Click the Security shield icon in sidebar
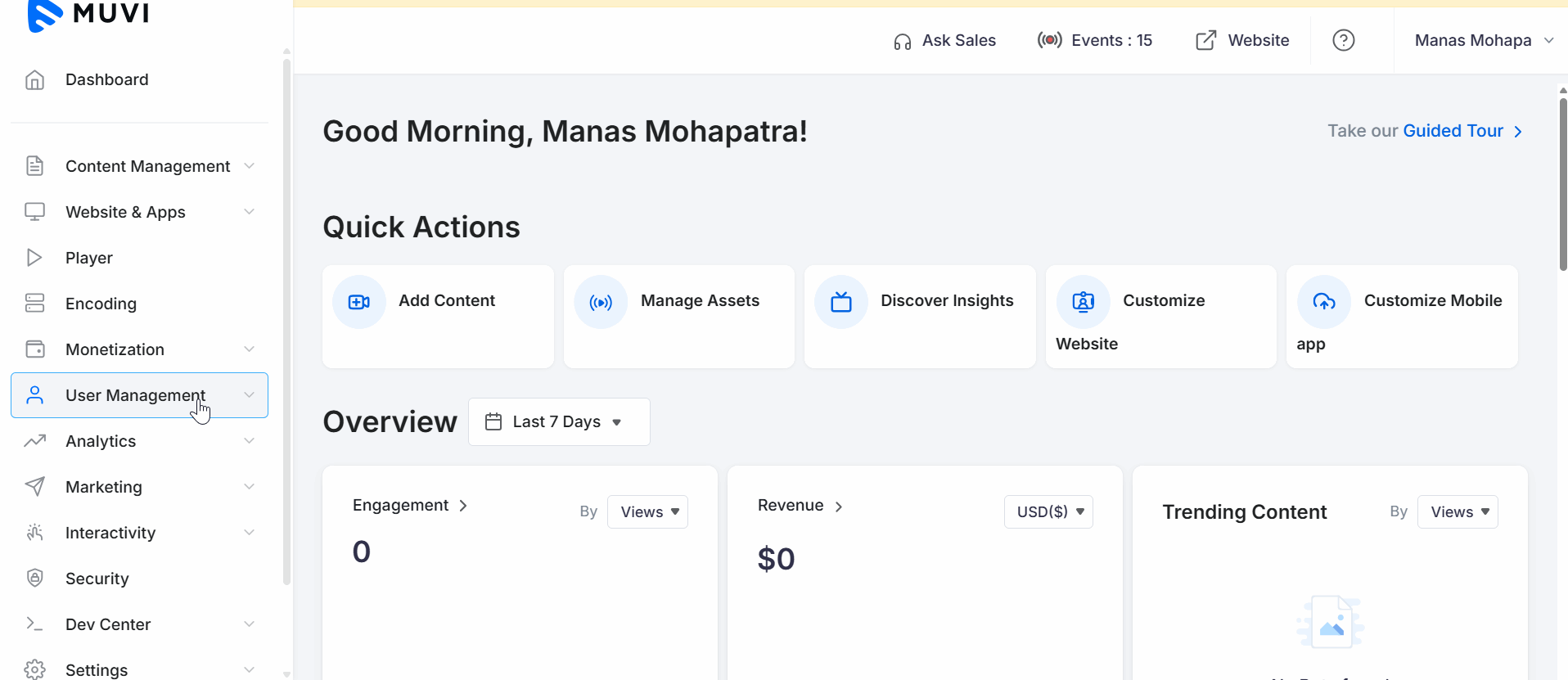The width and height of the screenshot is (1568, 680). click(34, 579)
